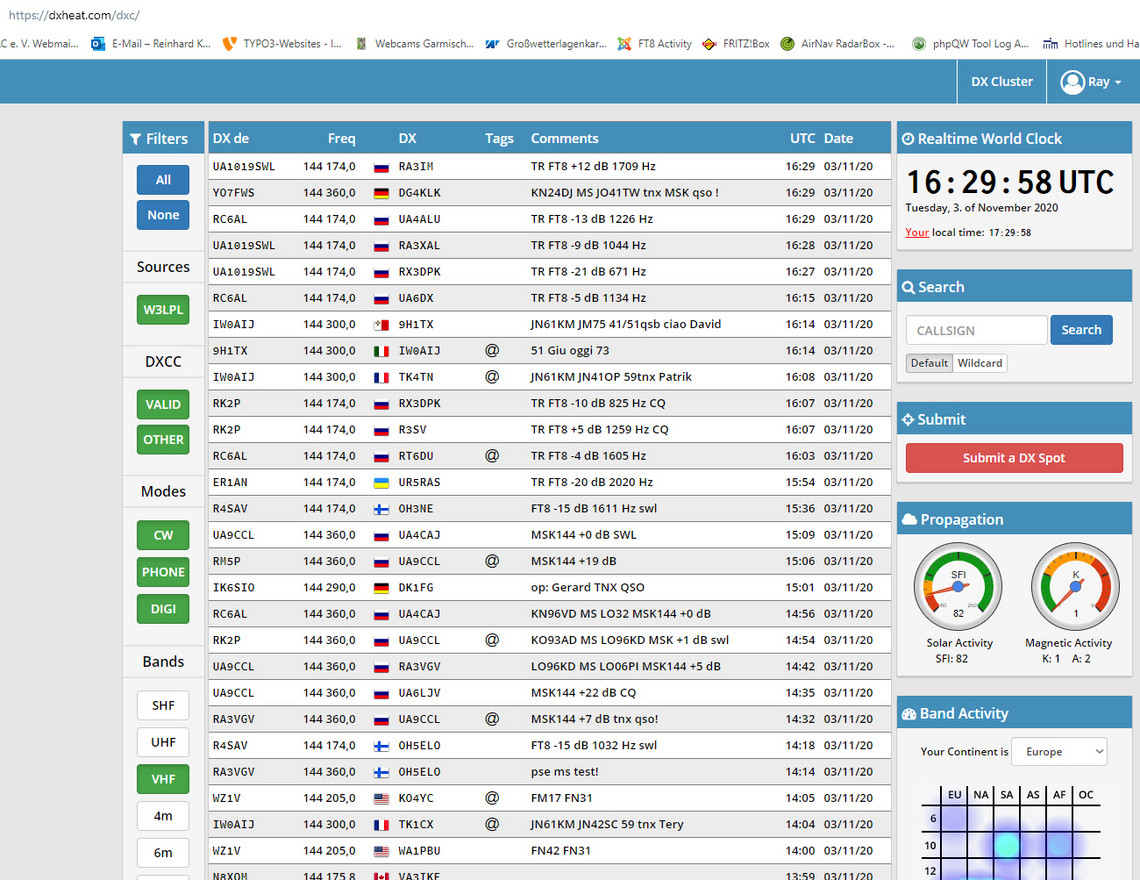The image size is (1140, 880).
Task: Click the blue Search button
Action: [1081, 329]
